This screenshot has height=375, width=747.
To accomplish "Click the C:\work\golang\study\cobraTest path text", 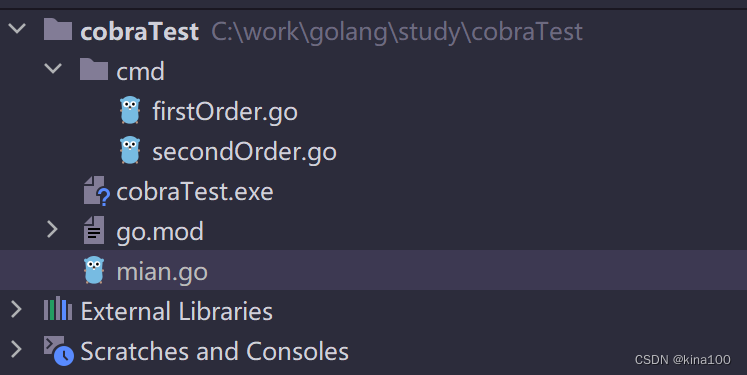I will click(397, 32).
